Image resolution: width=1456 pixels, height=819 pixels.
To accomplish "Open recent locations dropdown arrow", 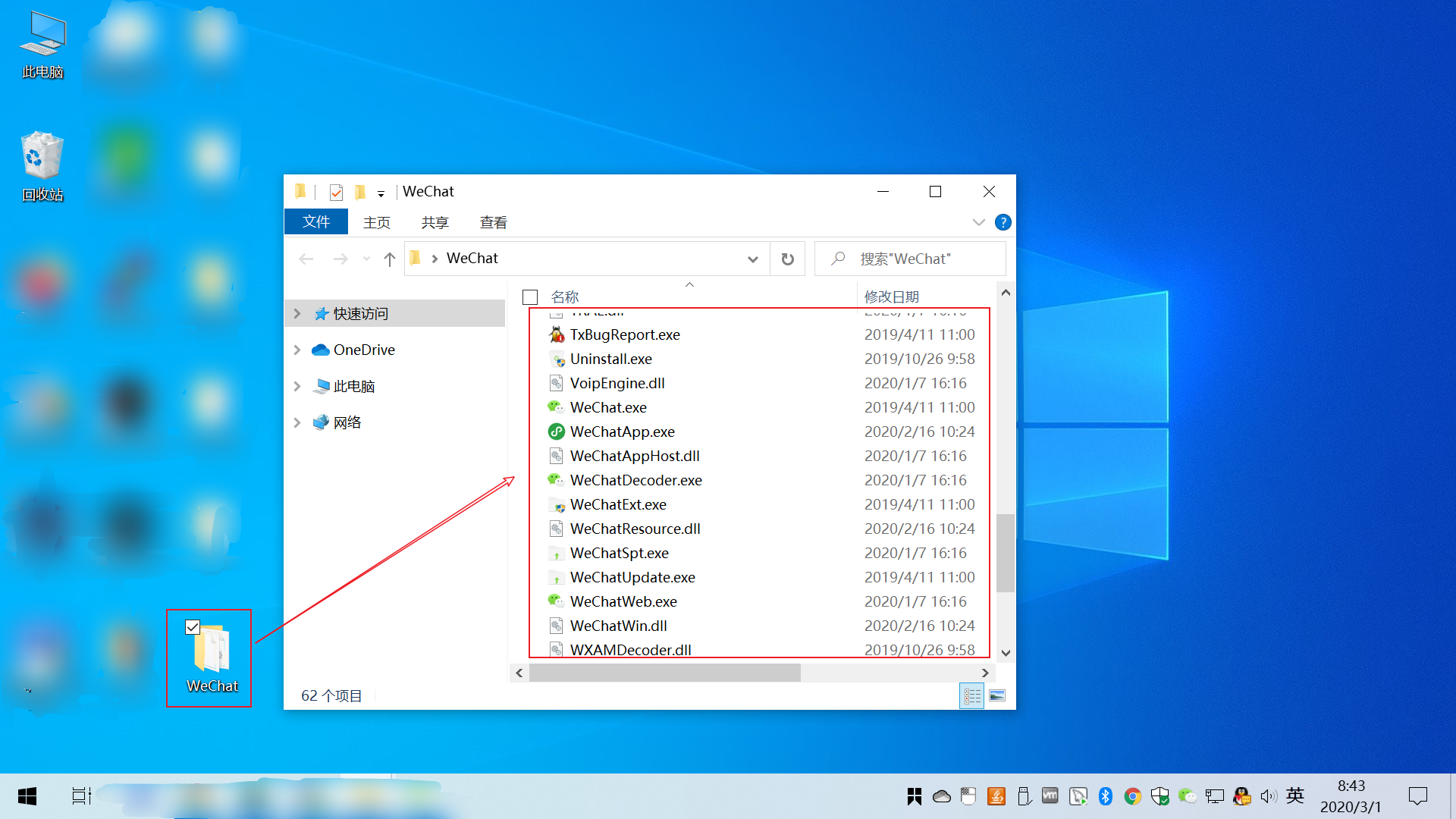I will [367, 259].
